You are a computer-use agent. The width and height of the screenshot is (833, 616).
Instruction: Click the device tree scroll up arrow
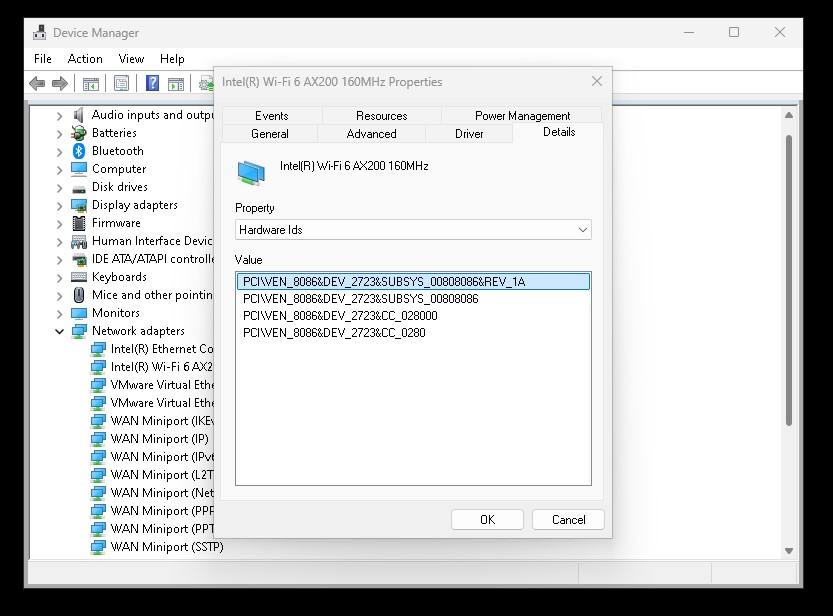(x=789, y=115)
